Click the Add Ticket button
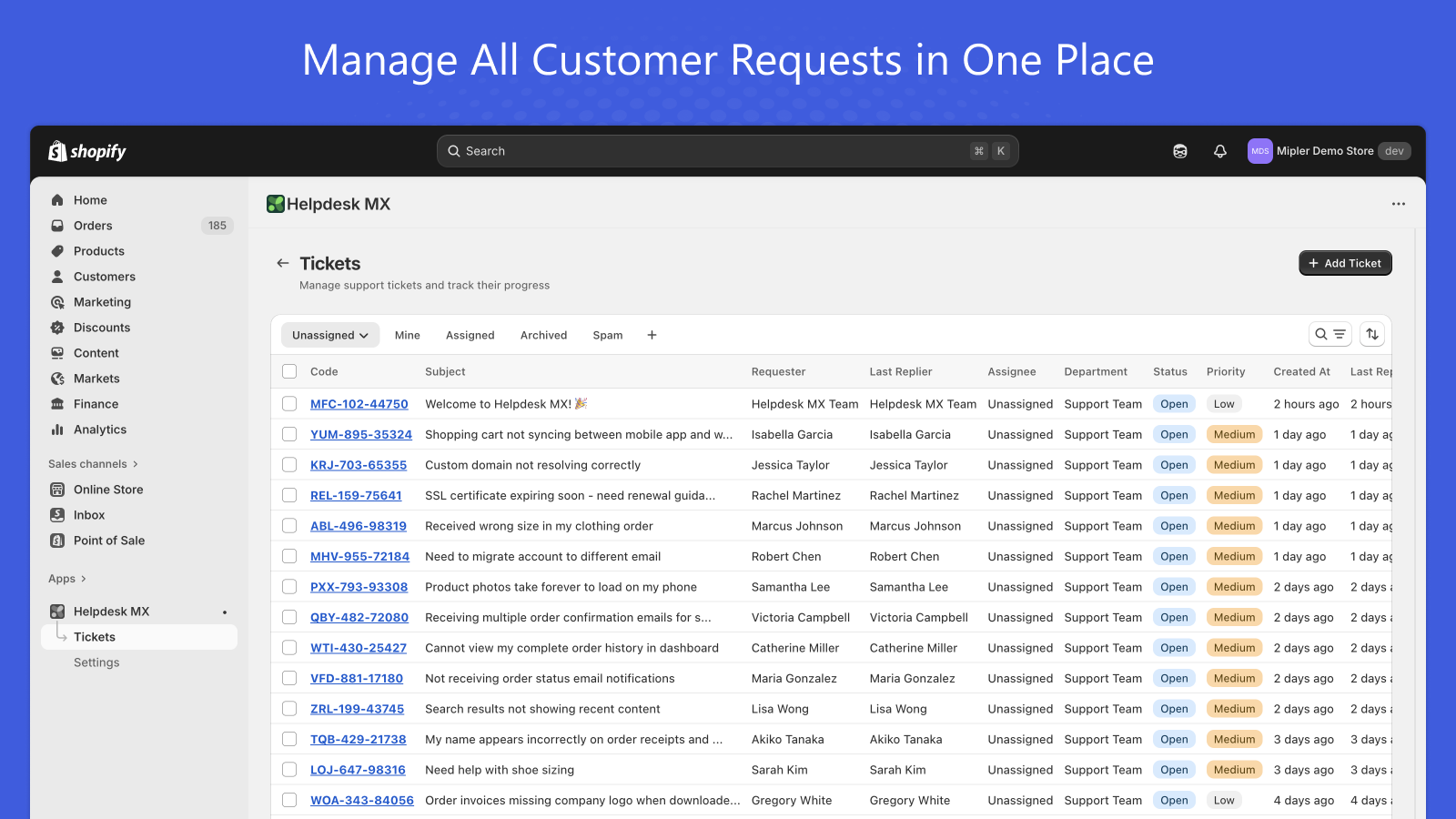 click(1344, 263)
